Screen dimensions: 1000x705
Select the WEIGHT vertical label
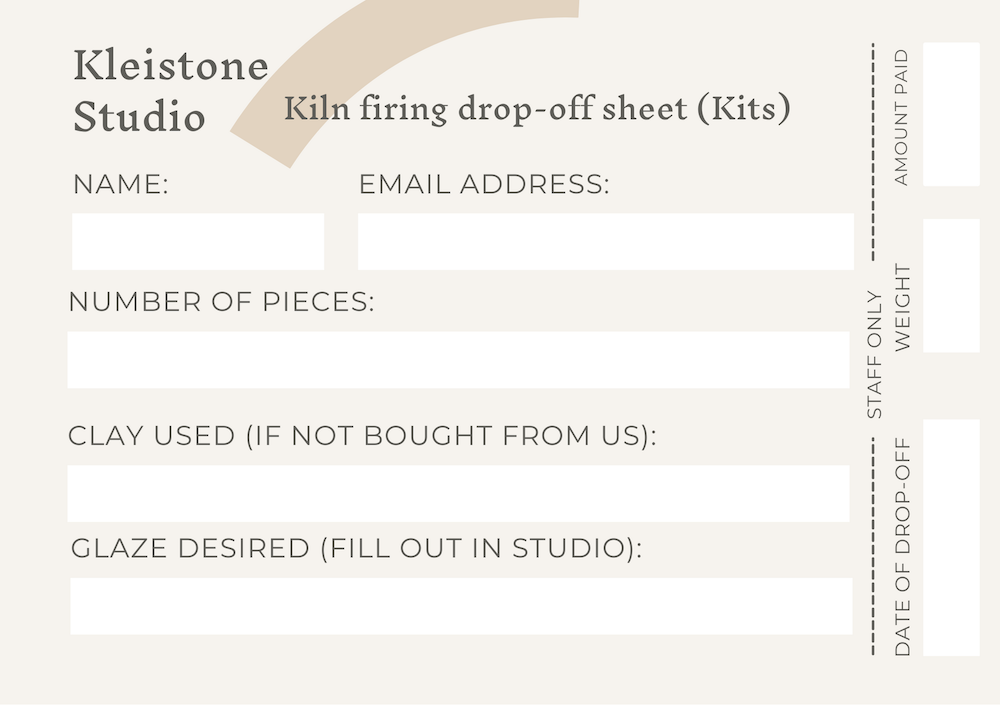[x=903, y=307]
